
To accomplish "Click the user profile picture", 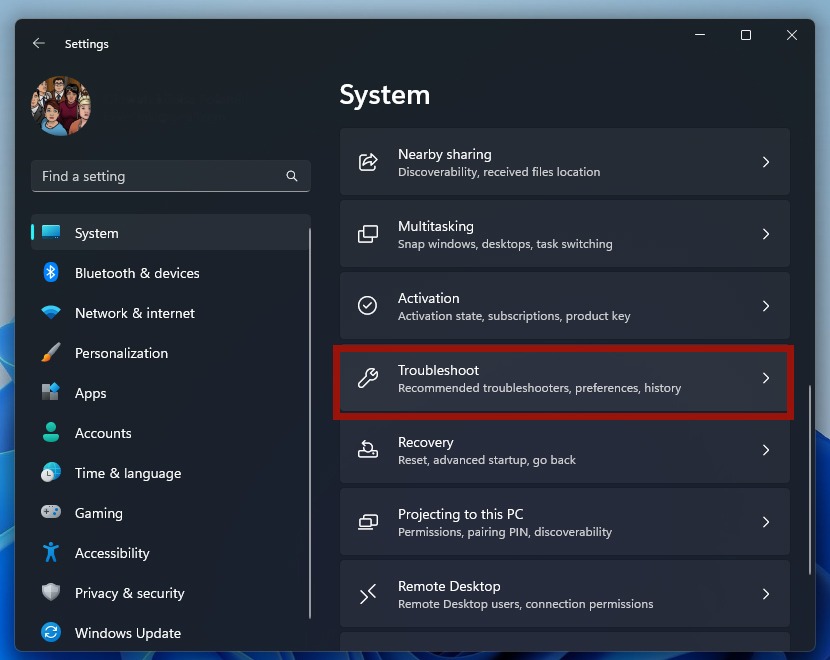I will [x=61, y=105].
